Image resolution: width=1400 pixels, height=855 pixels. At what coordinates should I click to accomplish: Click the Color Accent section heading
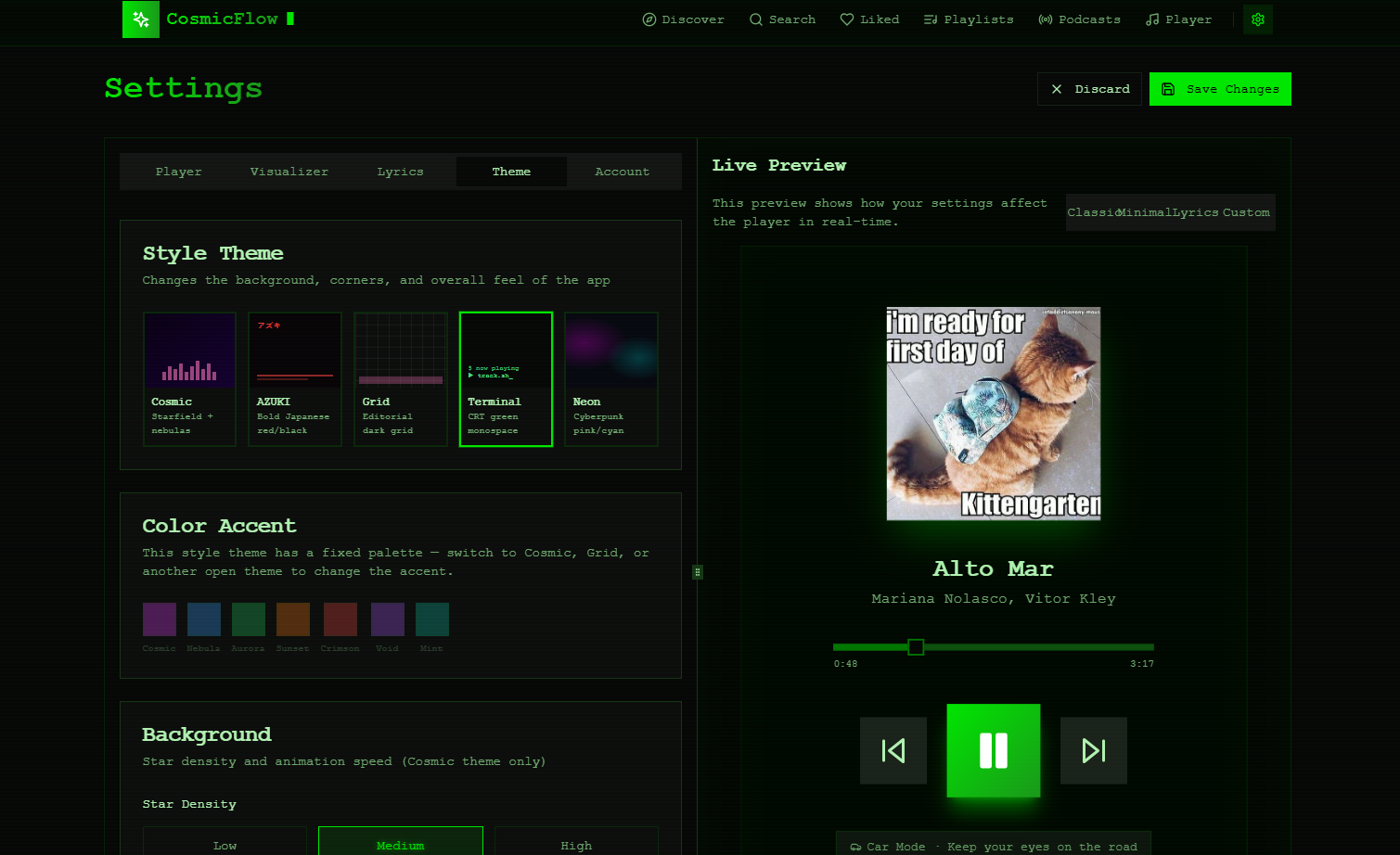219,526
